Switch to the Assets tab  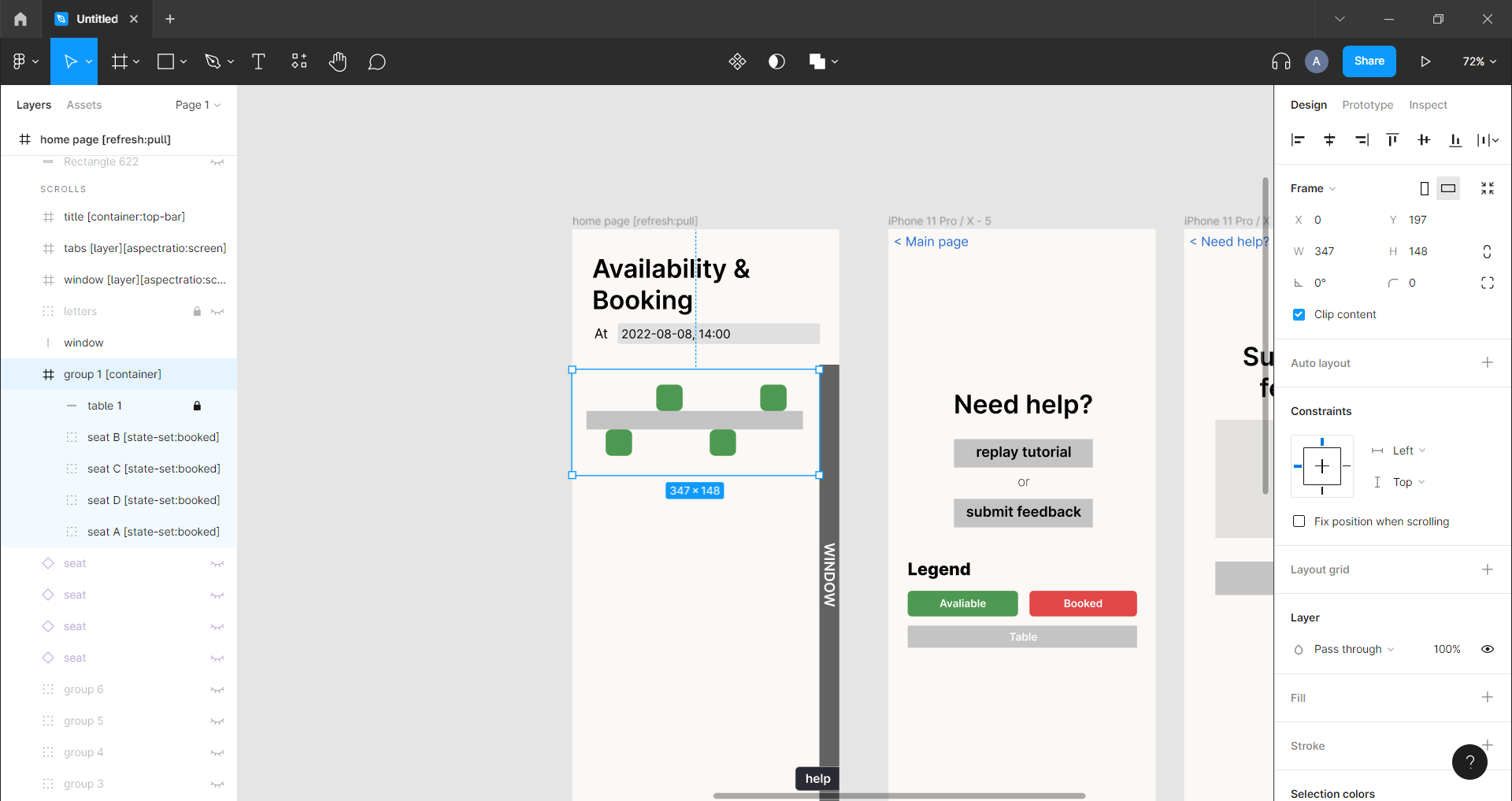pos(84,105)
